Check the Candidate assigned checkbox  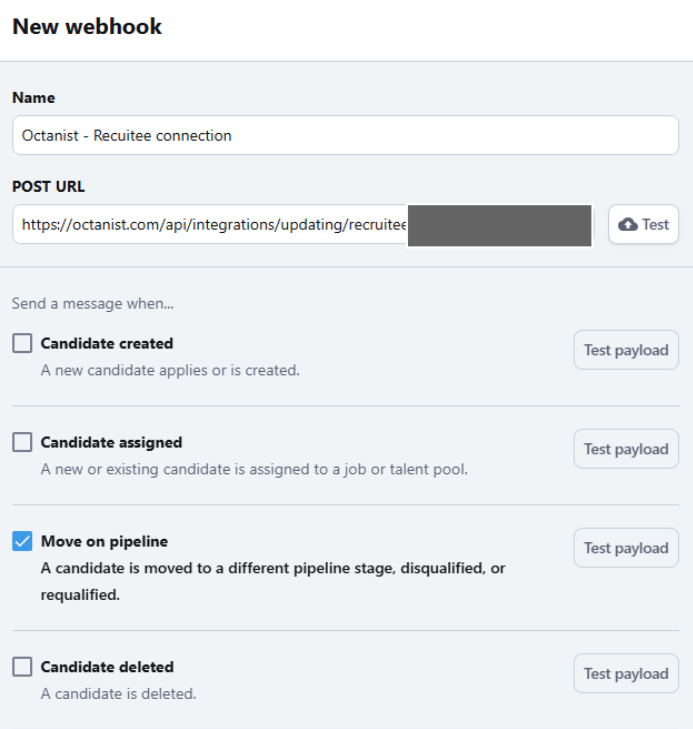pyautogui.click(x=22, y=442)
